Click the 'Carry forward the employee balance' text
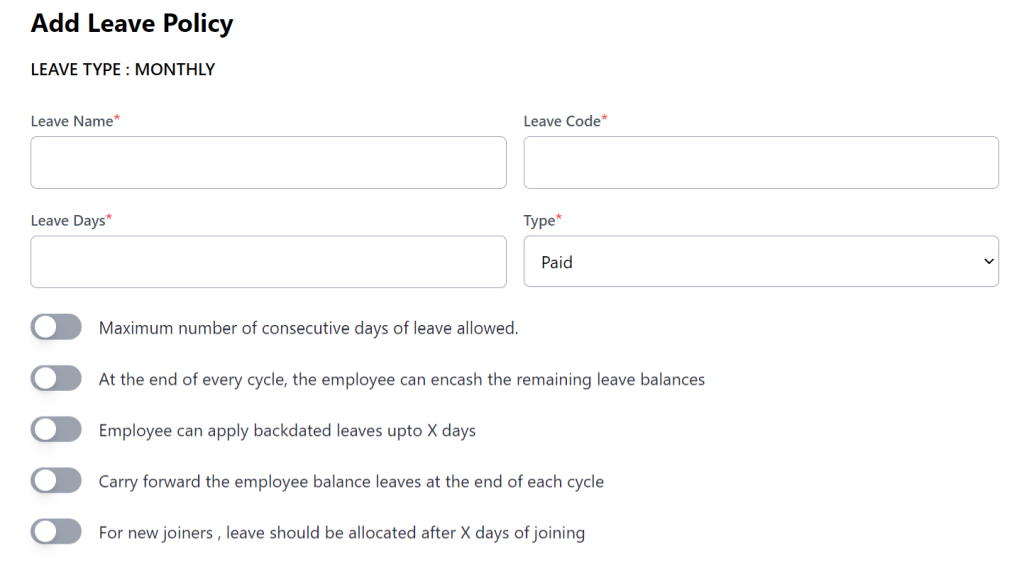1024x567 pixels. pos(351,482)
